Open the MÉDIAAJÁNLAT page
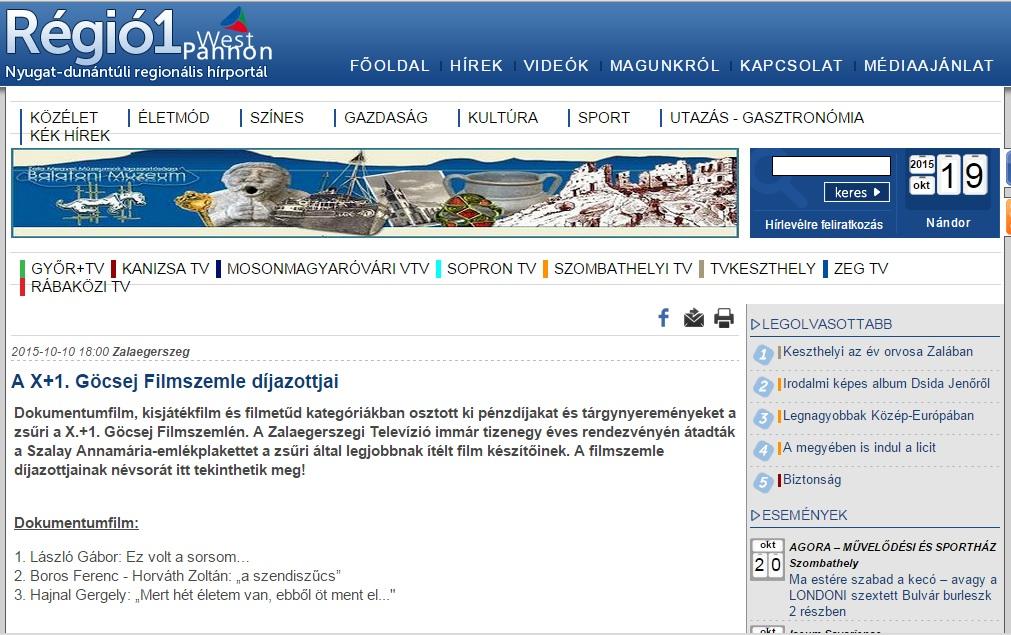 [x=928, y=66]
